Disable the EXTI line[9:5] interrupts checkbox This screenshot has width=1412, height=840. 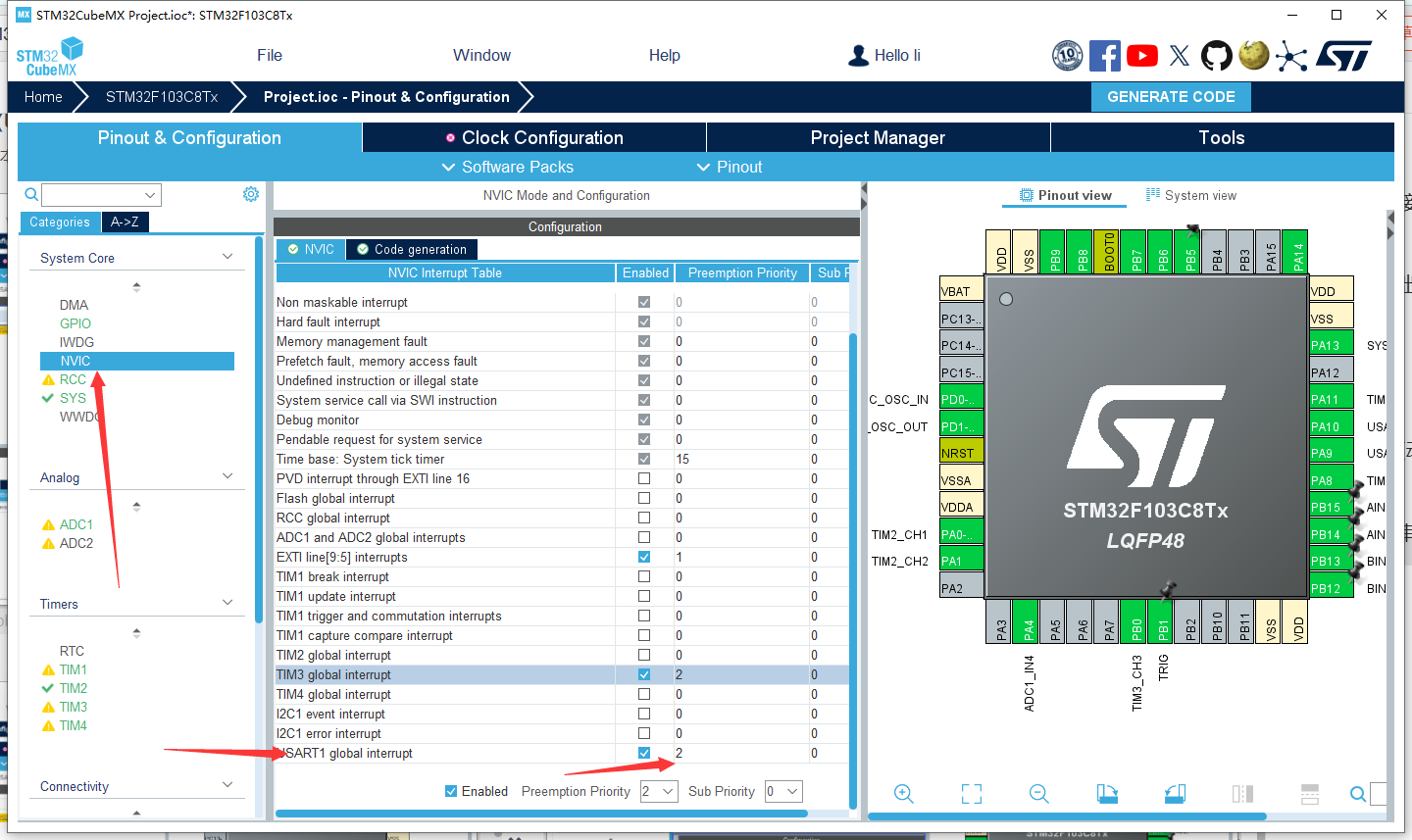tap(644, 557)
